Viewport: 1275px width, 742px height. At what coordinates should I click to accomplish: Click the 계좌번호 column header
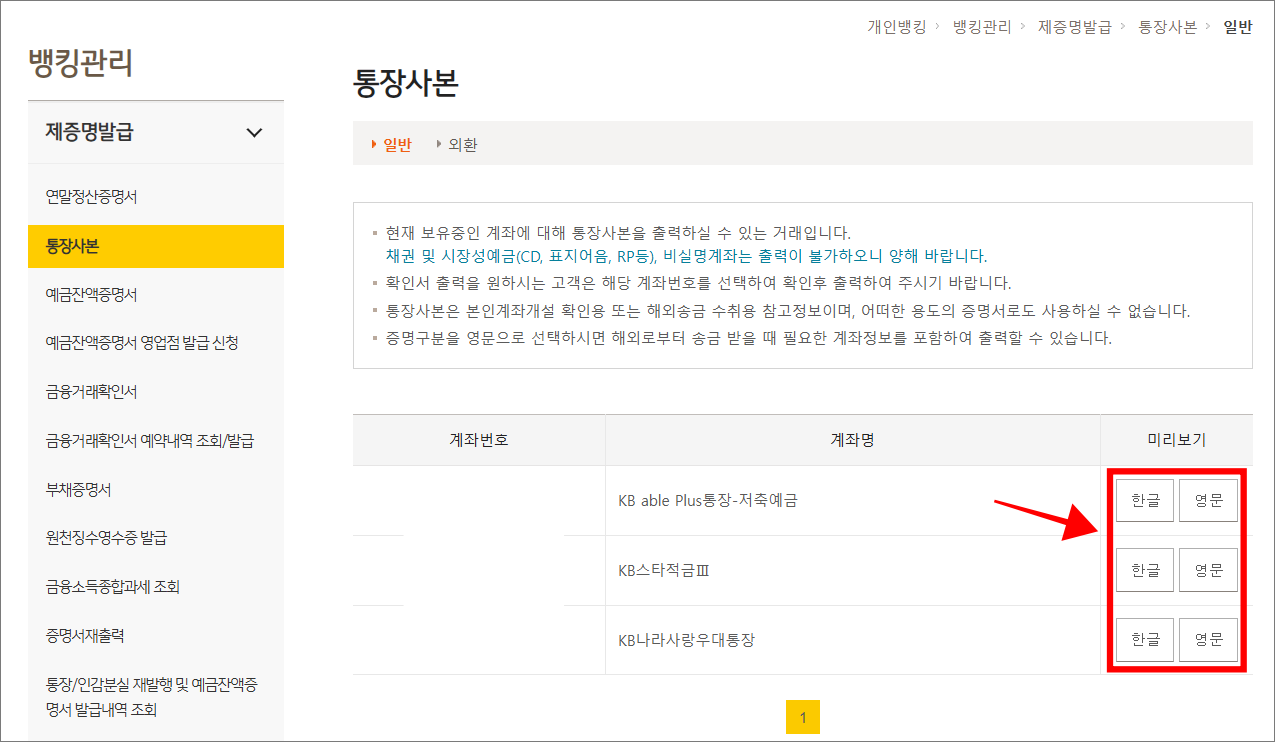pos(478,440)
